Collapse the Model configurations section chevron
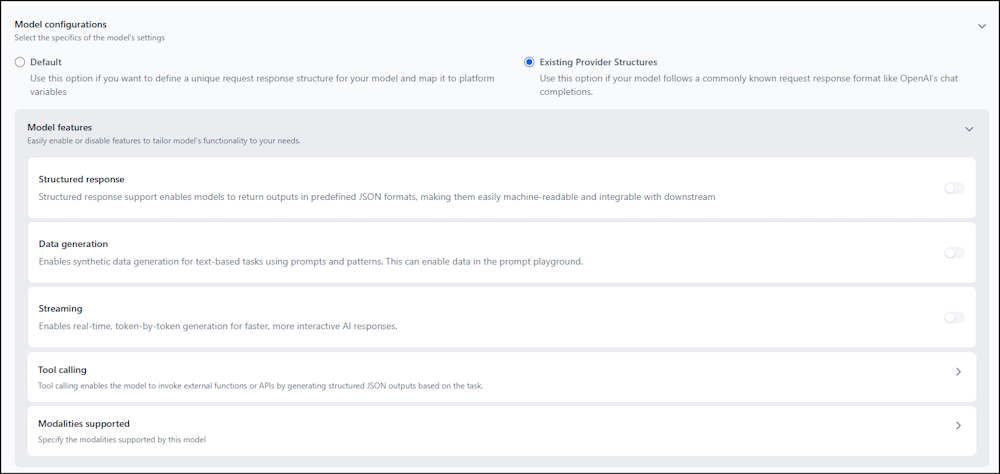This screenshot has height=474, width=1000. click(x=981, y=26)
